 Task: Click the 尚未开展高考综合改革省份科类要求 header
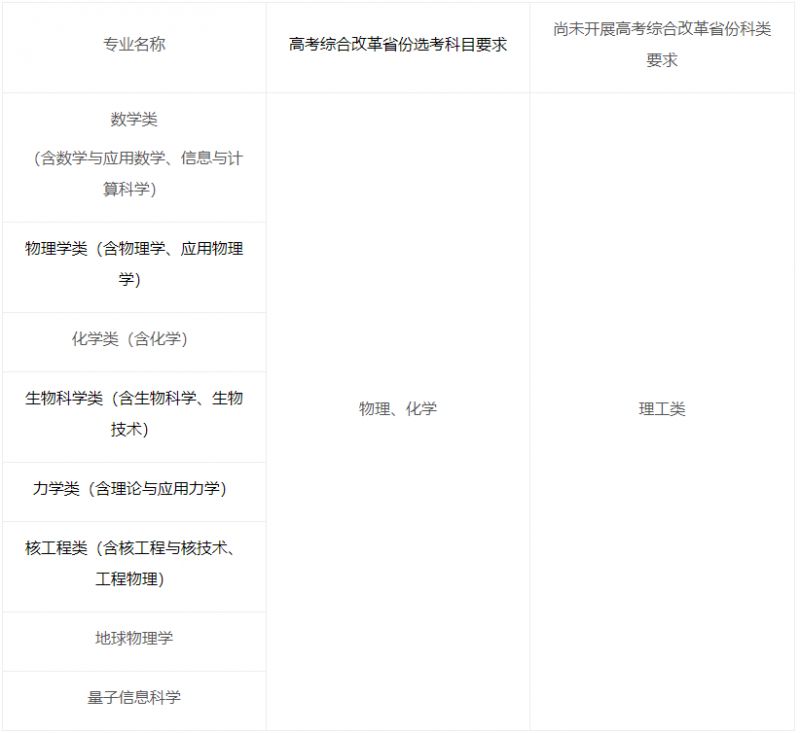[x=662, y=47]
